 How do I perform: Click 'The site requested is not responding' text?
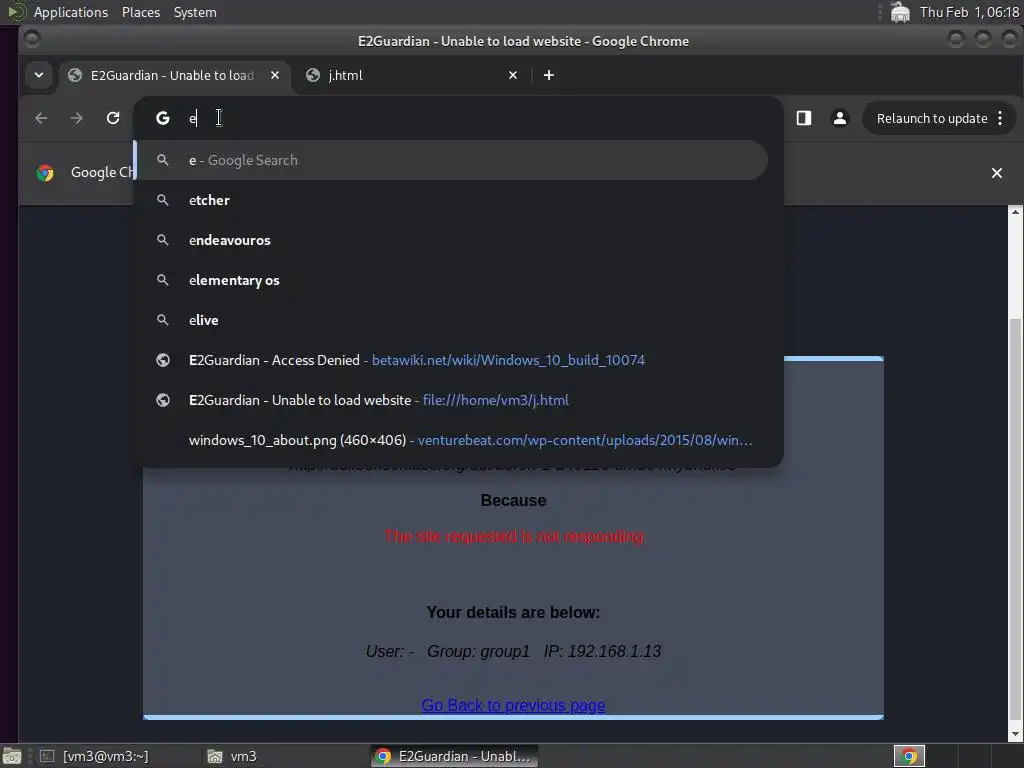(513, 537)
